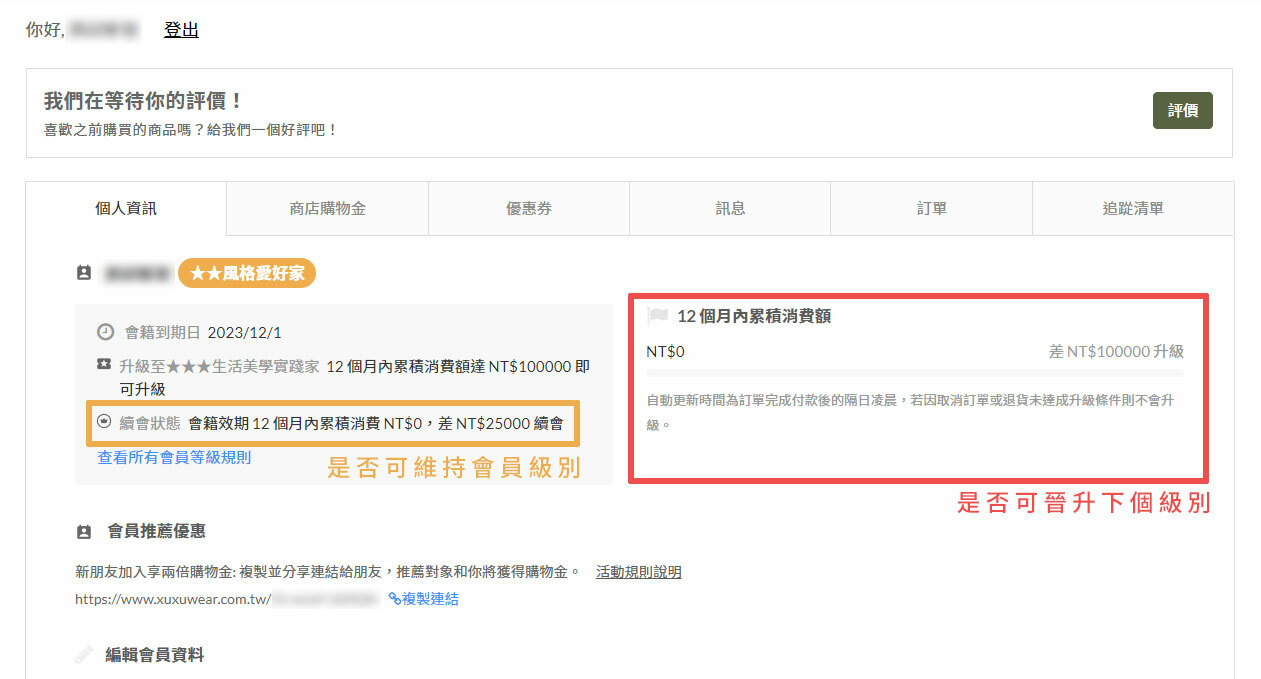Open 查看所有會員等級規則 link

point(174,457)
